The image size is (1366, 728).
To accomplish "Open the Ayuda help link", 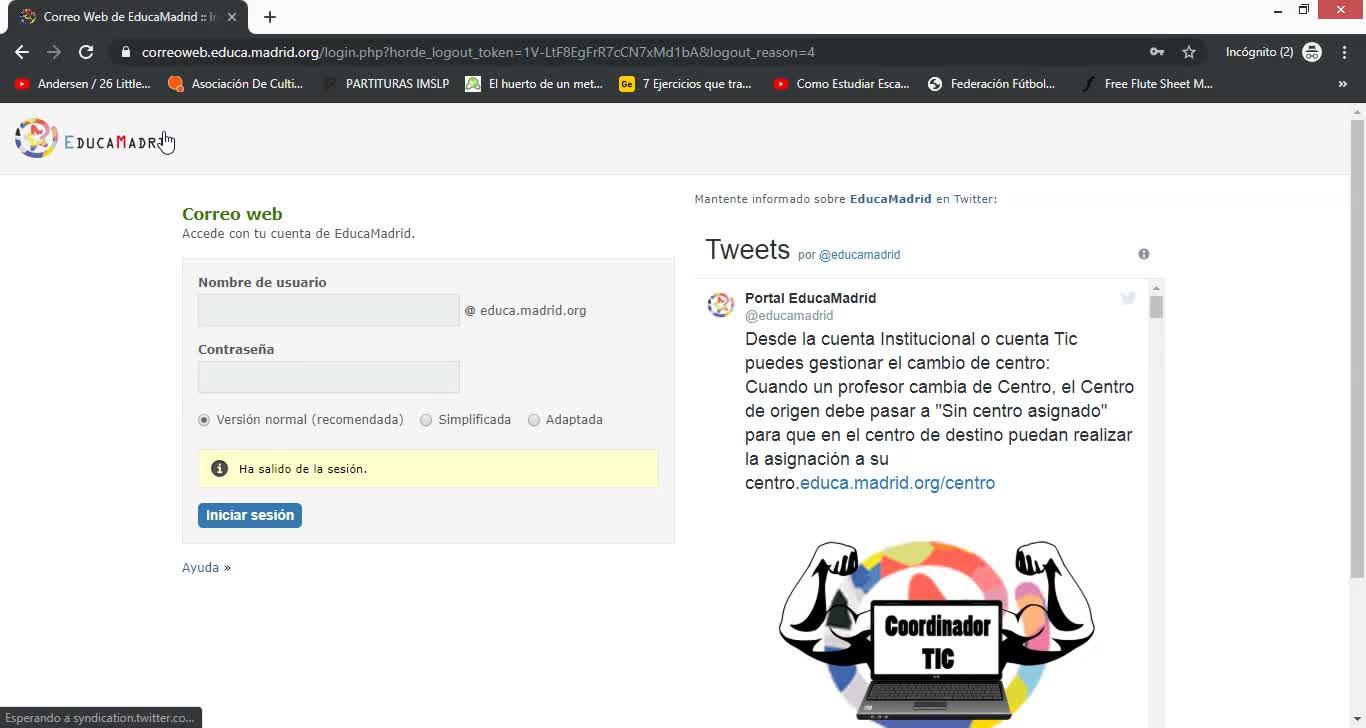I will [x=200, y=567].
